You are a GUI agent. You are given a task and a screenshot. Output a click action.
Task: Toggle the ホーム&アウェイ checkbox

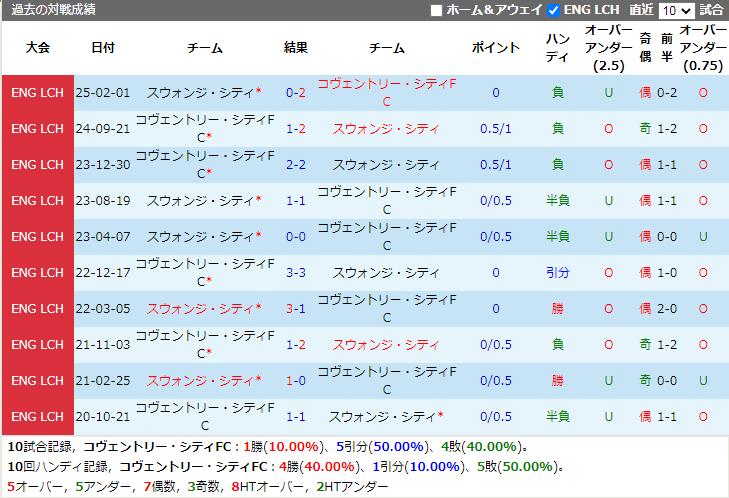click(x=436, y=10)
